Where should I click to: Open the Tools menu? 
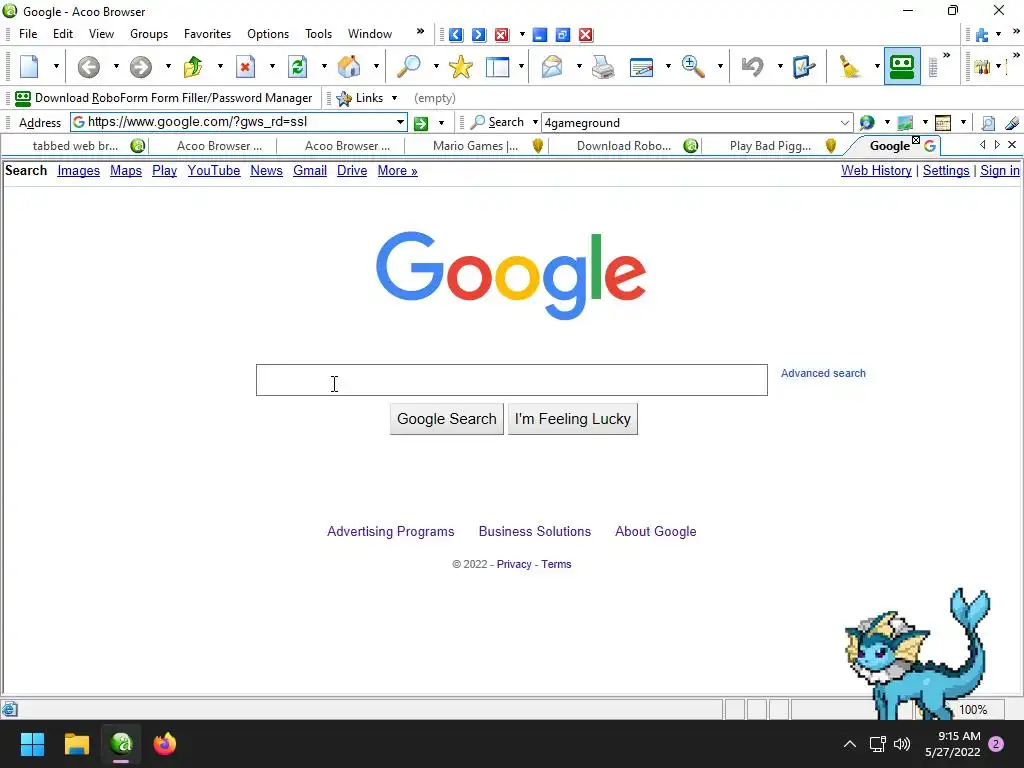[318, 34]
